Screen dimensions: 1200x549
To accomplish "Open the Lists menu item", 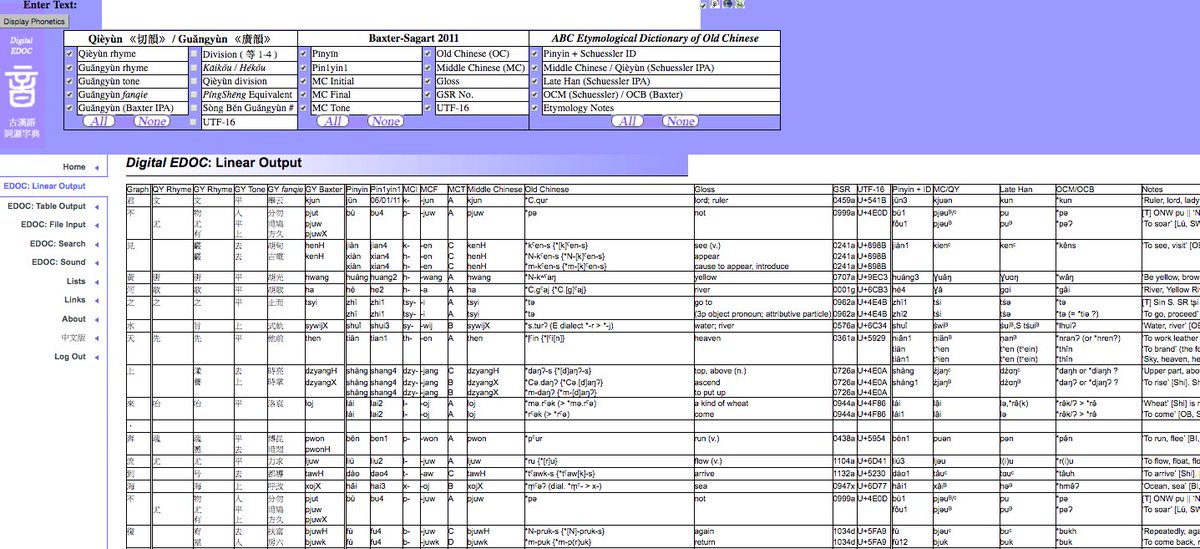I will (x=76, y=281).
